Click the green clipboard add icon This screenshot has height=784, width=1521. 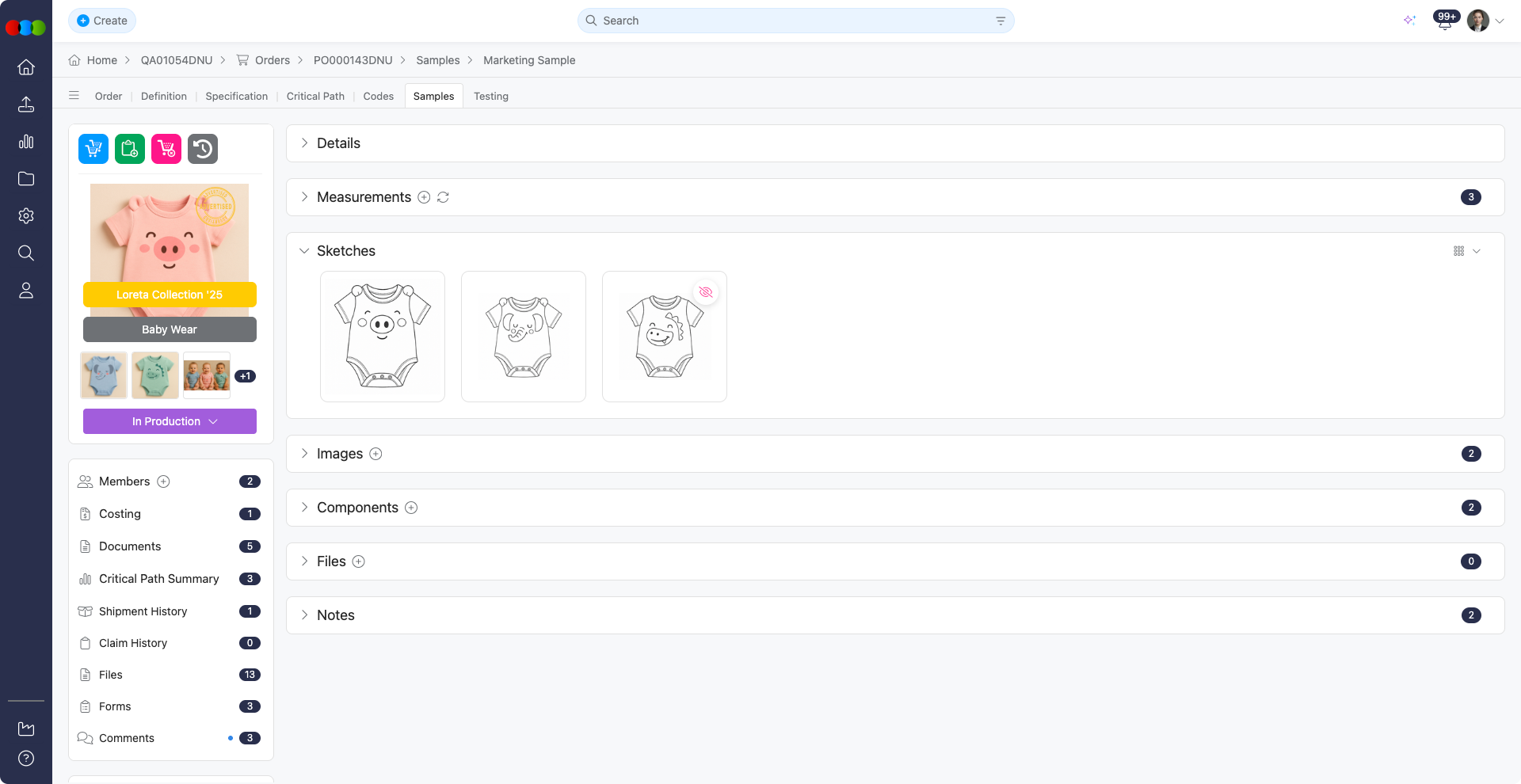click(x=130, y=149)
